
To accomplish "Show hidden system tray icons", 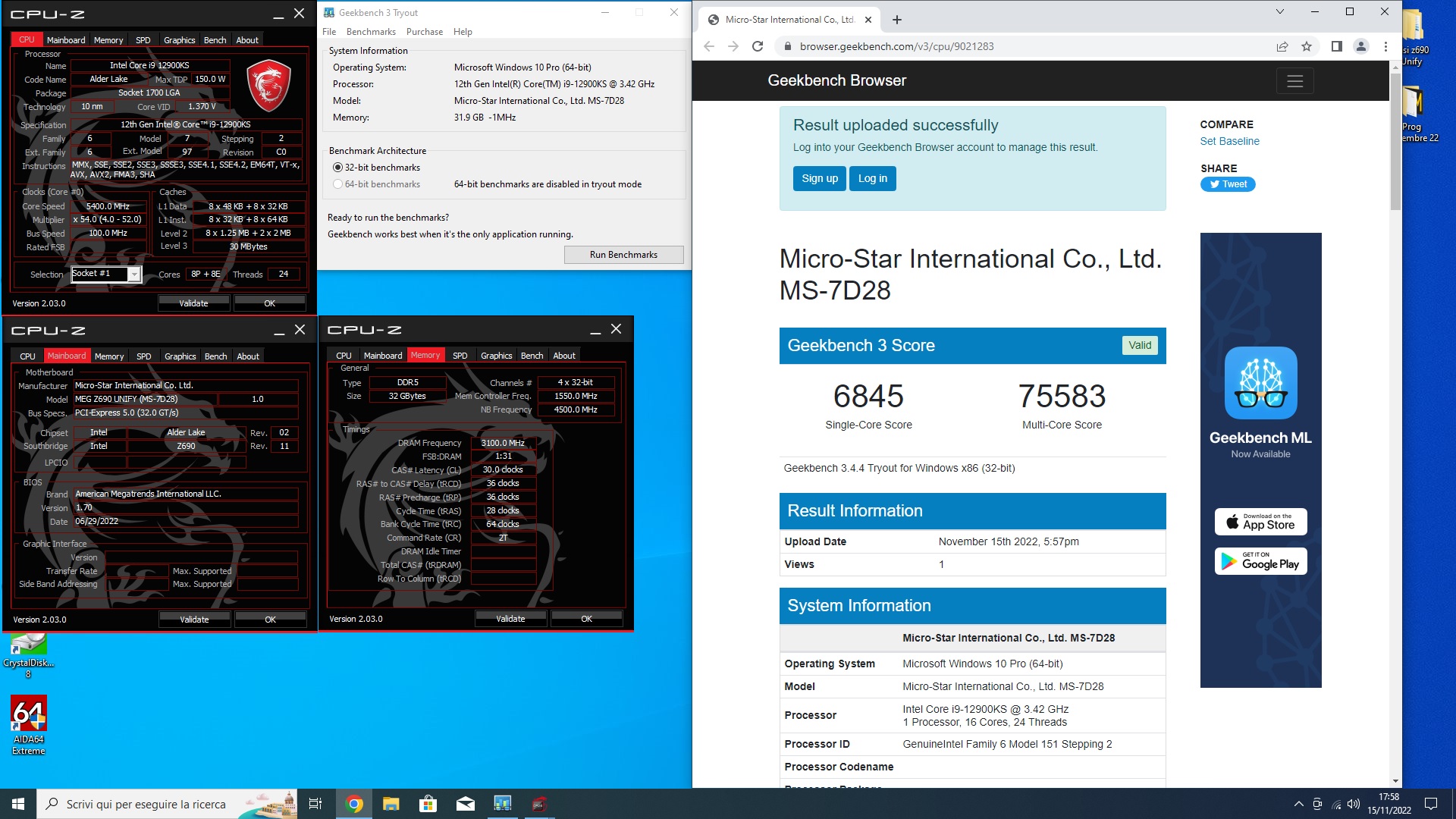I will click(x=1298, y=804).
